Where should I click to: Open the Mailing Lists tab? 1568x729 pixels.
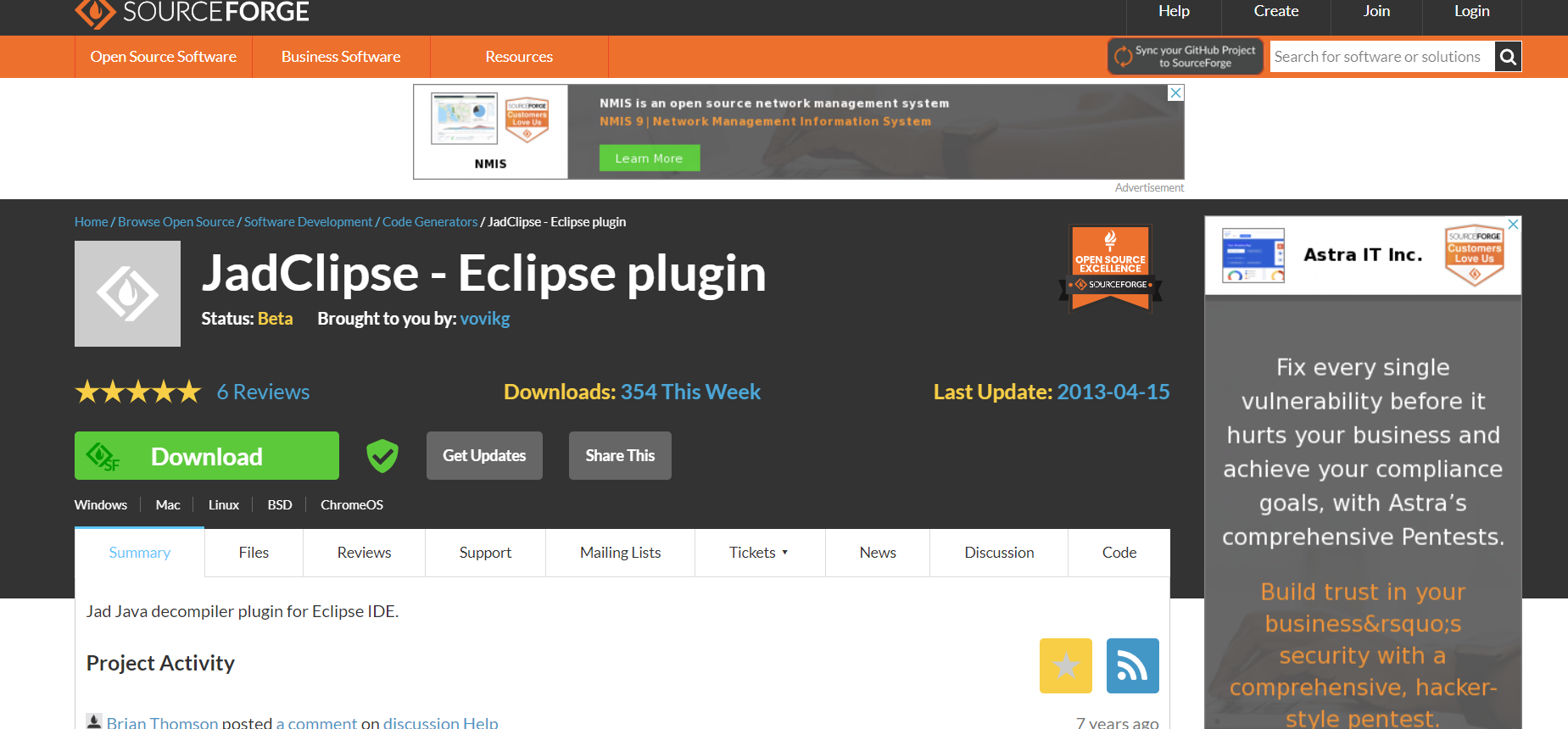(x=621, y=553)
